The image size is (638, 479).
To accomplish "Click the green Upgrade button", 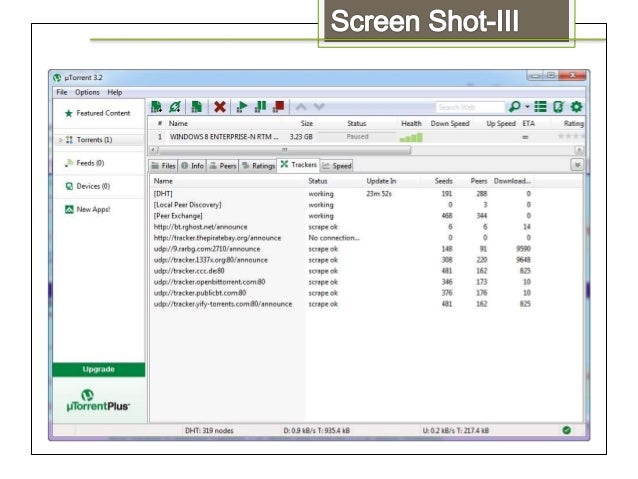I will pyautogui.click(x=98, y=370).
